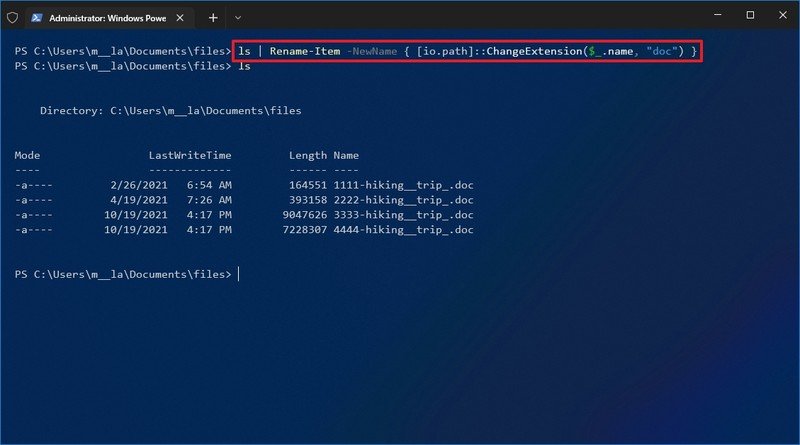
Task: Click the LastWriteTime column header
Action: coord(190,155)
